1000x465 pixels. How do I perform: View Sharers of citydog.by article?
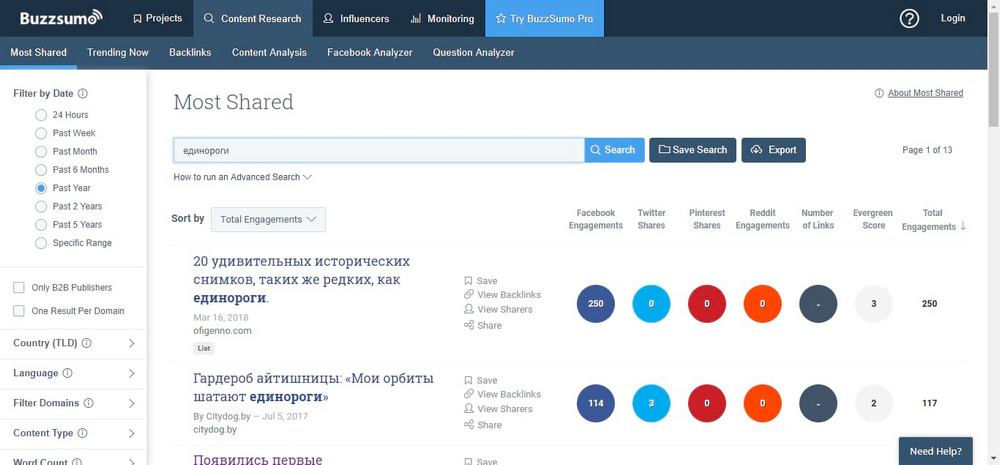[x=498, y=409]
